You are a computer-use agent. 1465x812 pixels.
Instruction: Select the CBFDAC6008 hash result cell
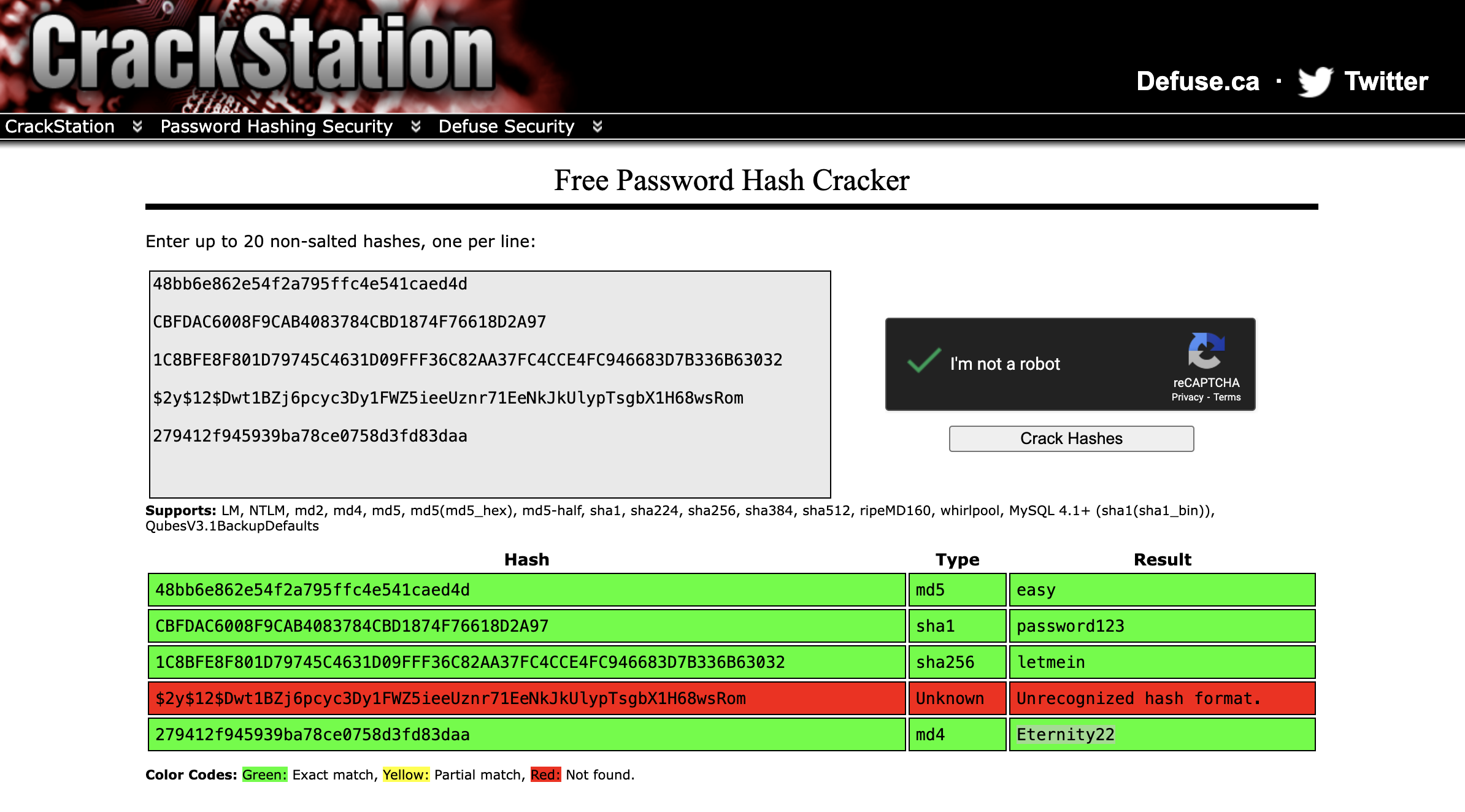coord(527,626)
